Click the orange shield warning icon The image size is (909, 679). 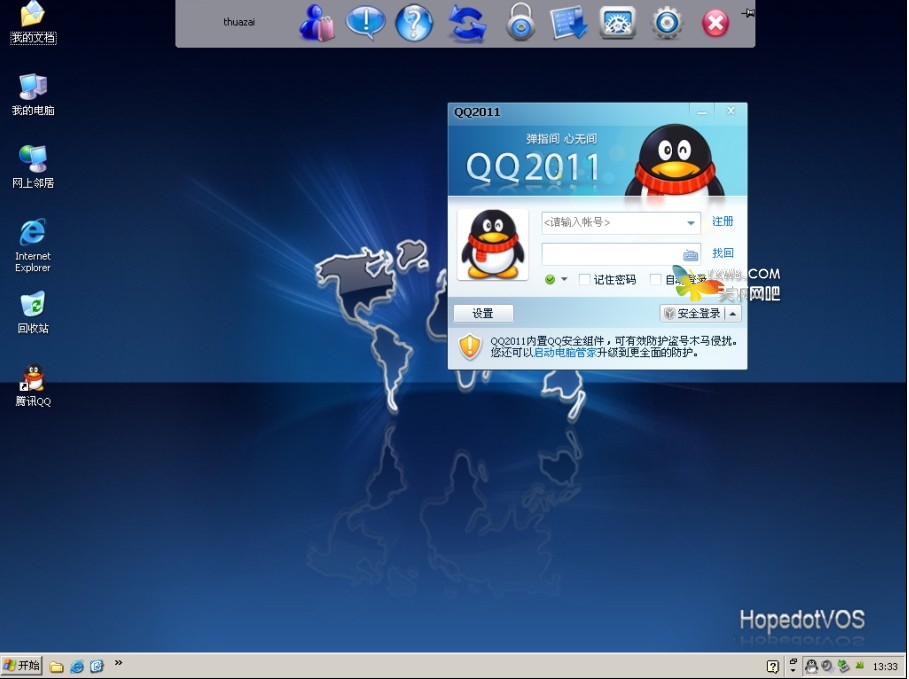pyautogui.click(x=470, y=346)
